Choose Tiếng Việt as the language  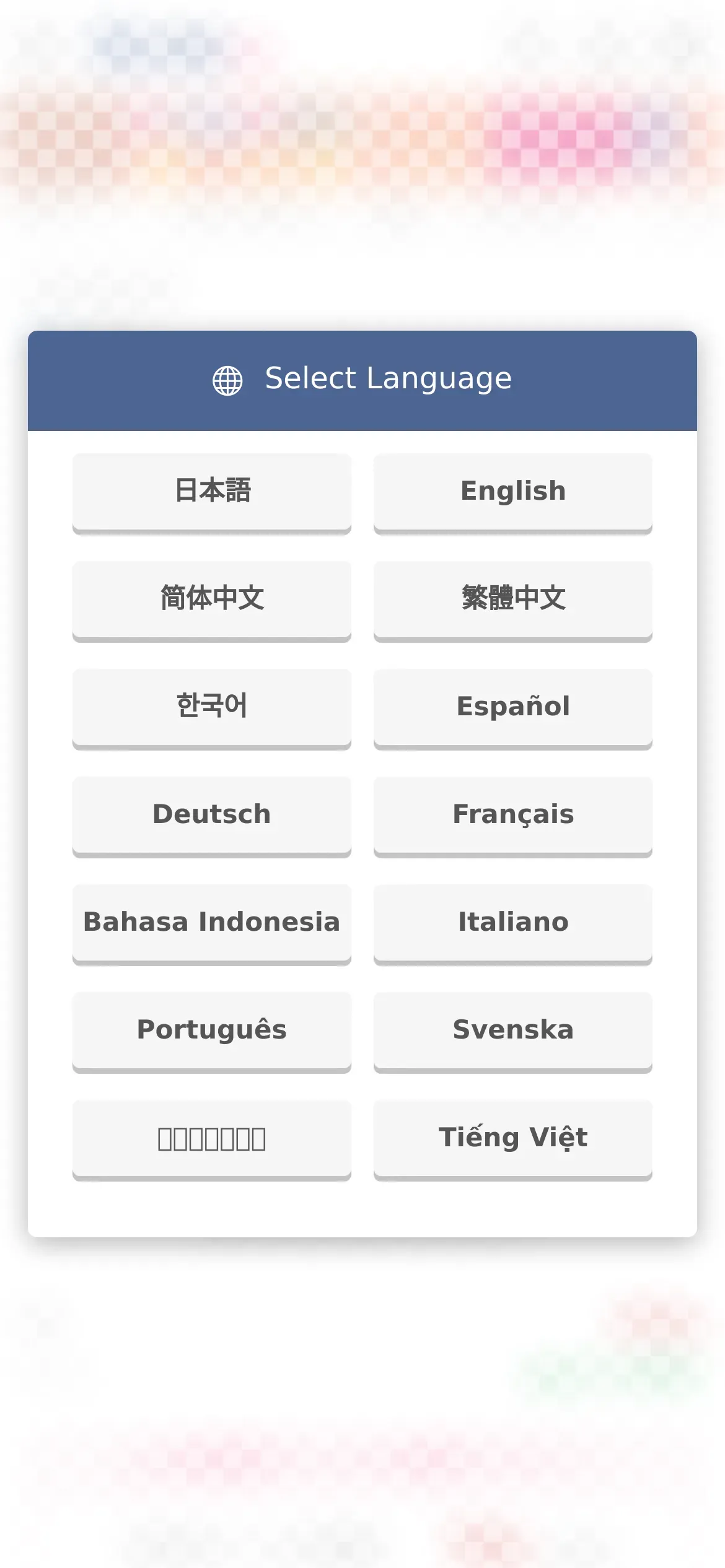coord(513,1140)
